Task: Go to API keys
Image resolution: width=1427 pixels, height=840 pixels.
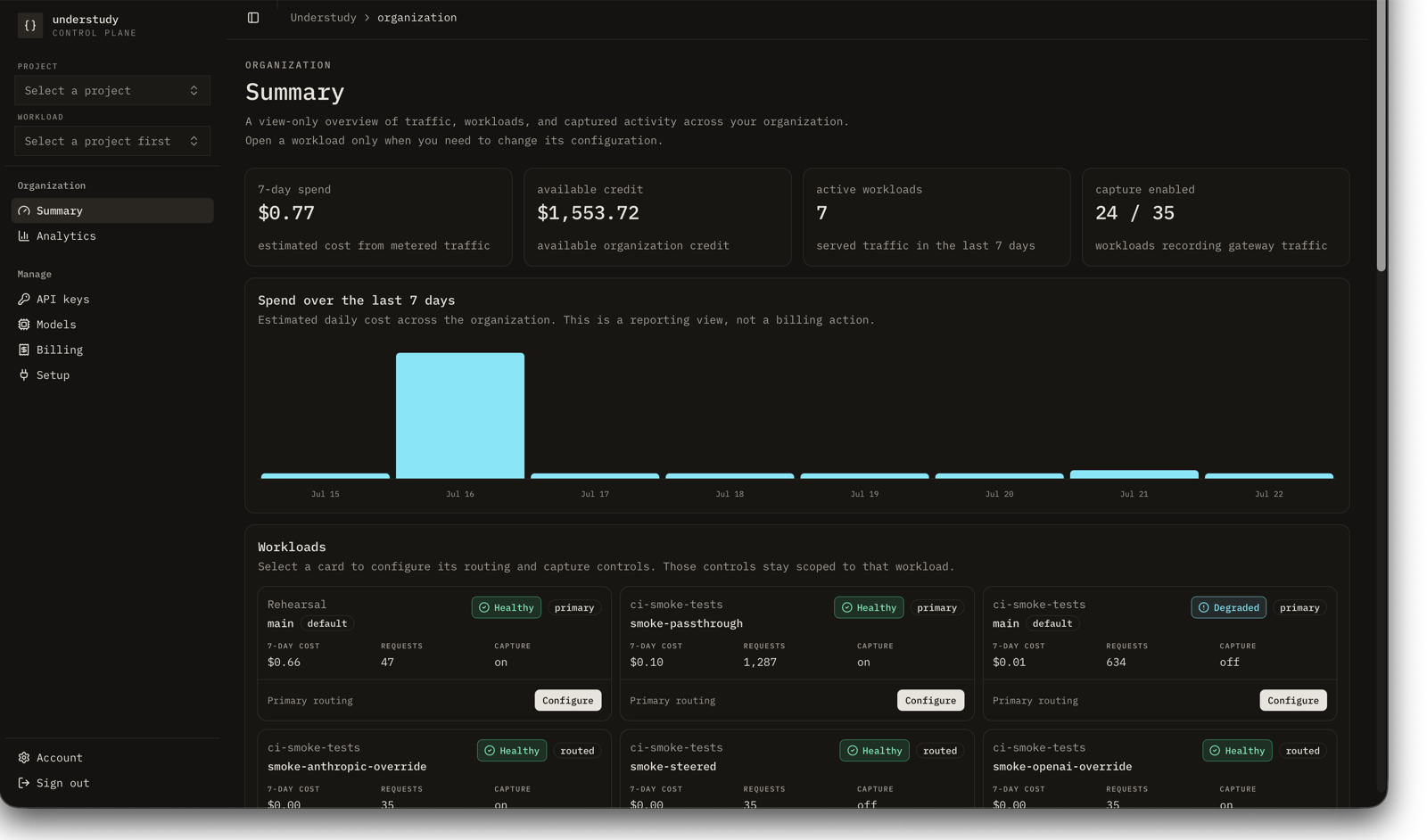Action: tap(112, 300)
